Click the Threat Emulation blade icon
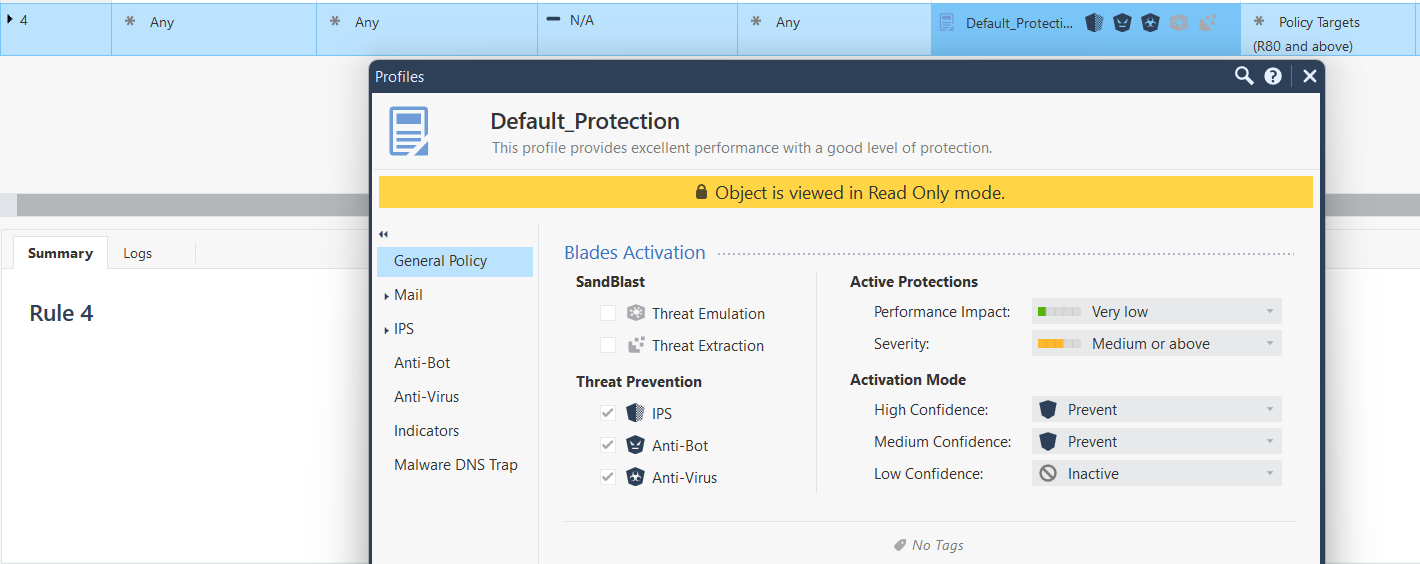 (635, 313)
